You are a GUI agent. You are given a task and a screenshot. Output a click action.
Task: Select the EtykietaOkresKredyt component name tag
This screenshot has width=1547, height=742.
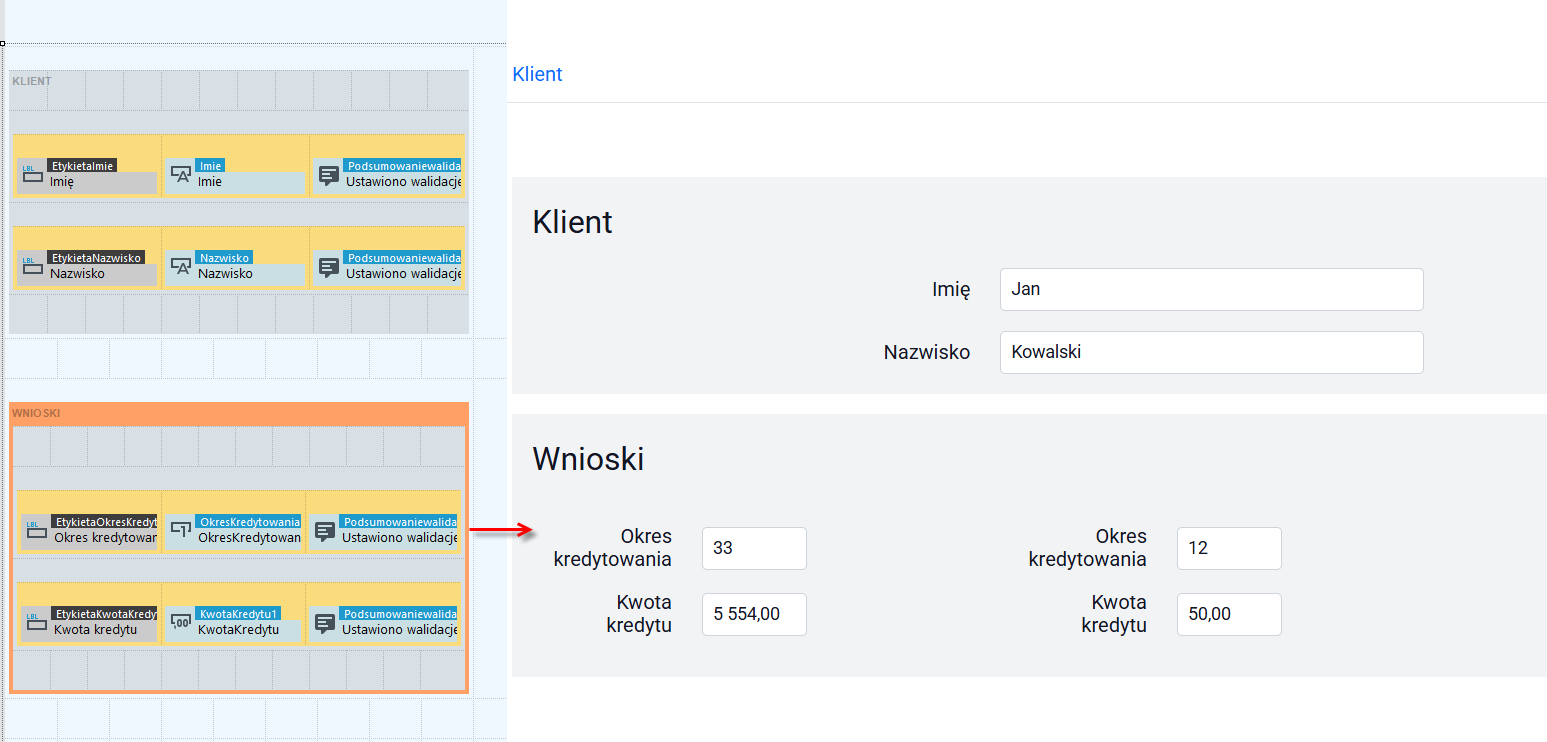point(104,521)
